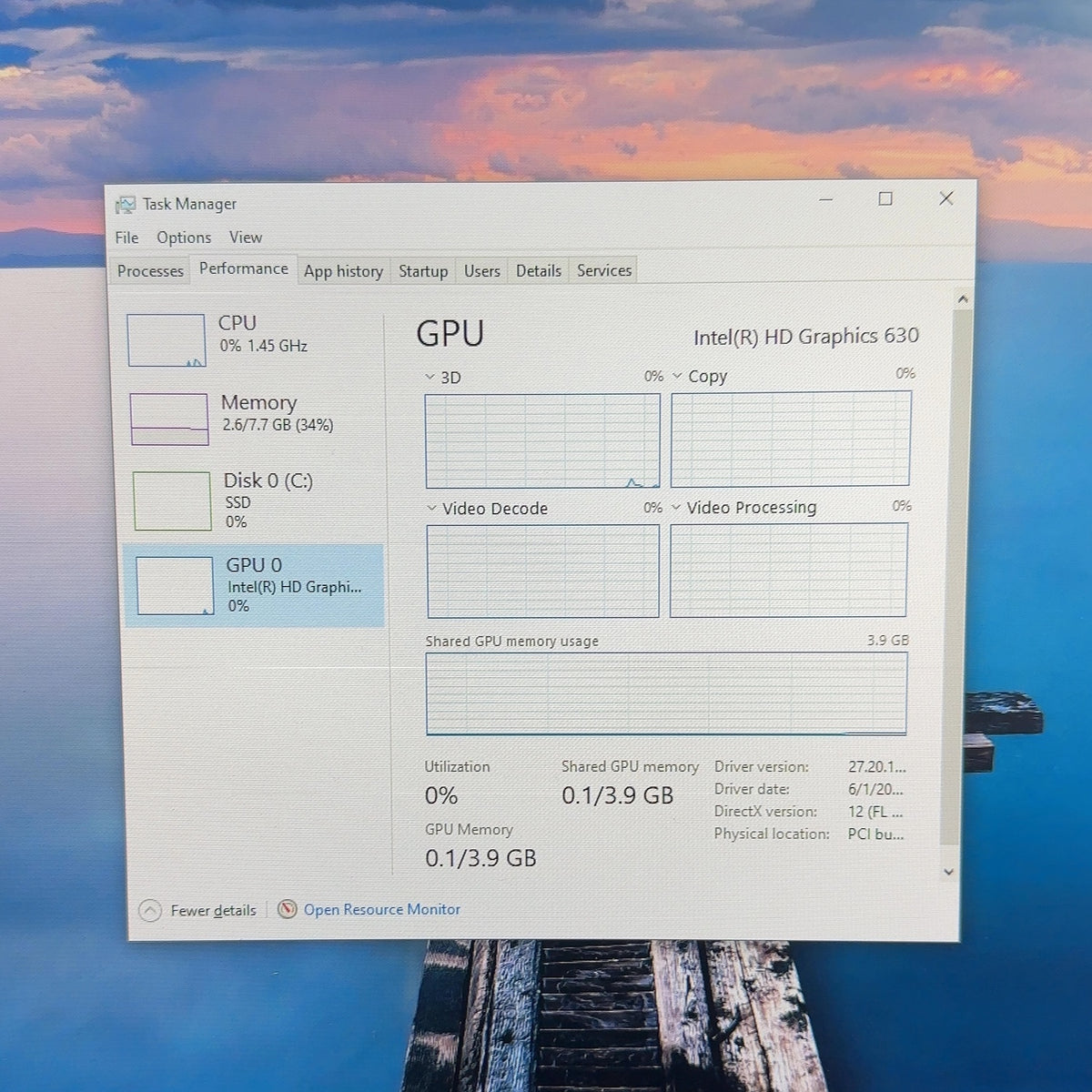Minimize the Task Manager window

pos(826,199)
